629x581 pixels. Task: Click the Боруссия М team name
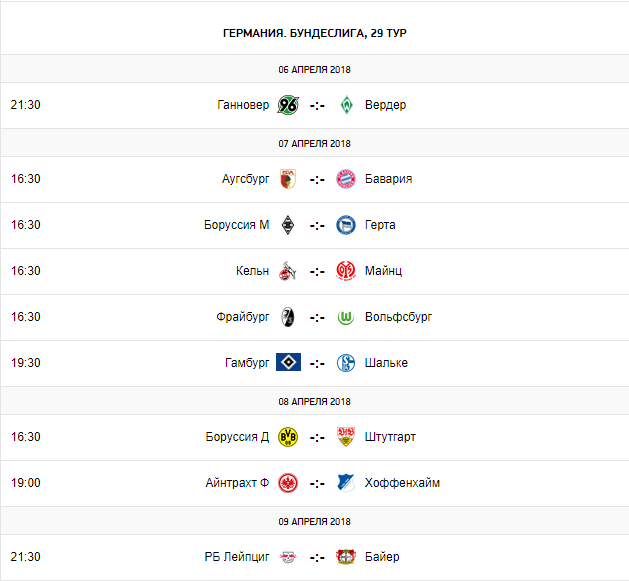(236, 225)
